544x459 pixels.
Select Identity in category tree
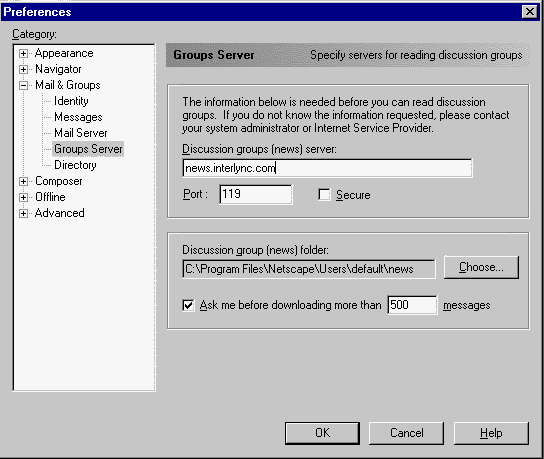[x=71, y=101]
